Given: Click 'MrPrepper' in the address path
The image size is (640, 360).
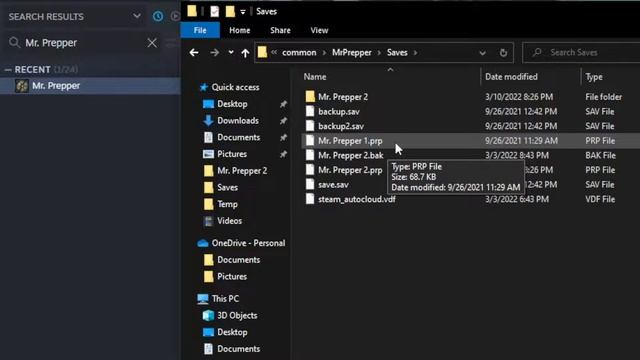Looking at the screenshot, I should [x=352, y=53].
